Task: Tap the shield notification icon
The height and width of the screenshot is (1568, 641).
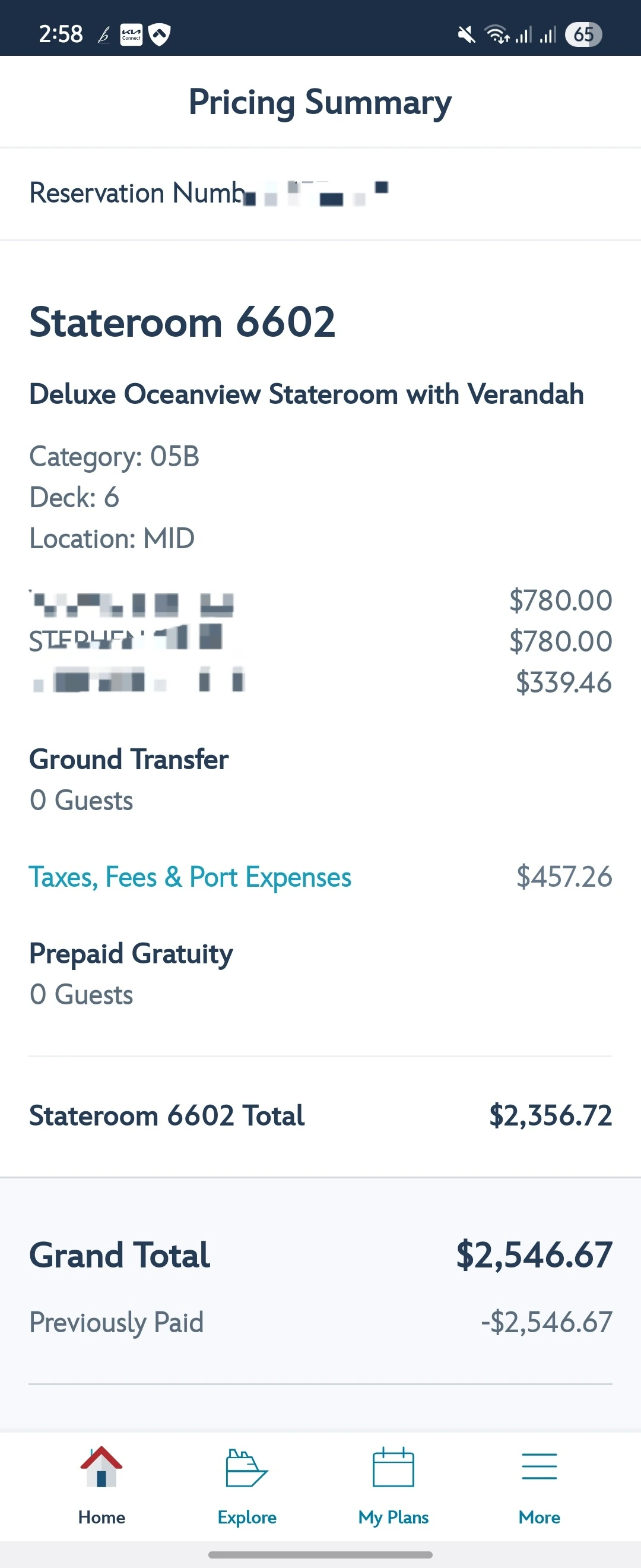Action: click(159, 34)
